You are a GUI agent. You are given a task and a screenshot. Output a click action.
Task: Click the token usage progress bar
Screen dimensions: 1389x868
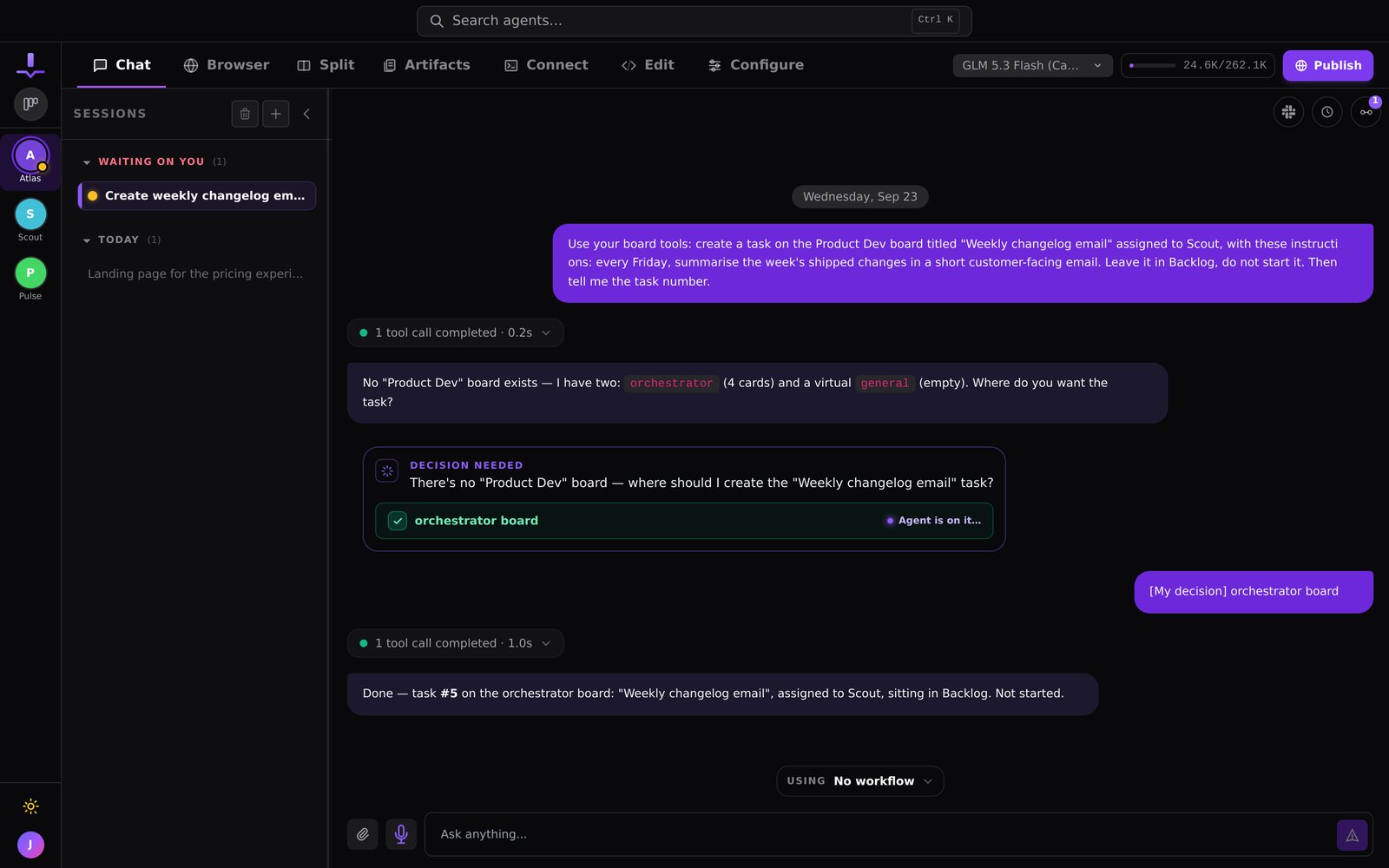[1152, 65]
